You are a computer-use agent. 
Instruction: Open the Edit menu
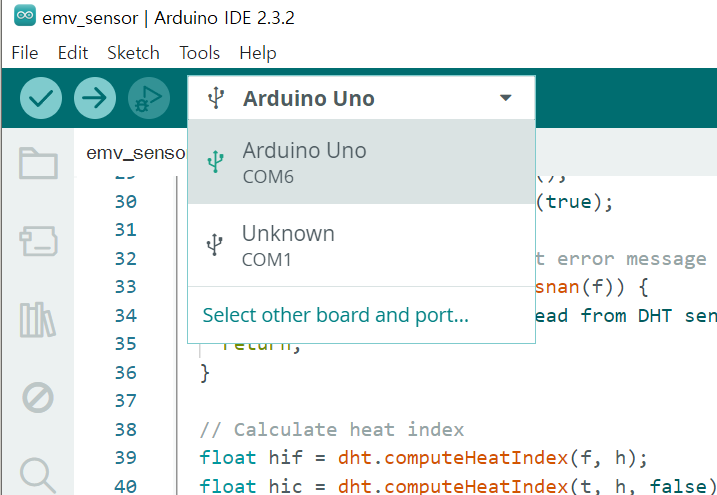[73, 53]
